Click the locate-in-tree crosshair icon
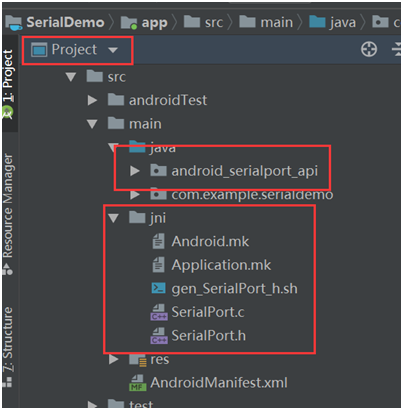The width and height of the screenshot is (403, 410). point(369,50)
